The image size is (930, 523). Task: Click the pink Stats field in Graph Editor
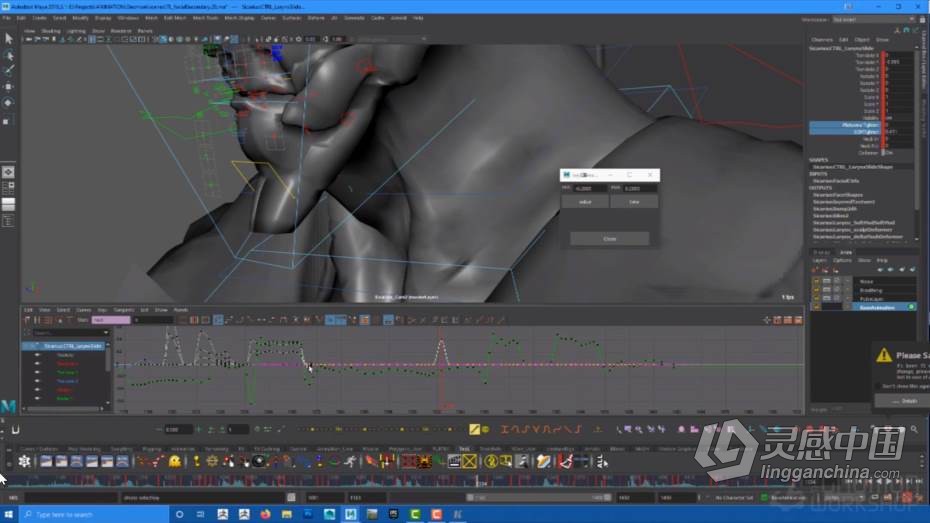pyautogui.click(x=111, y=320)
